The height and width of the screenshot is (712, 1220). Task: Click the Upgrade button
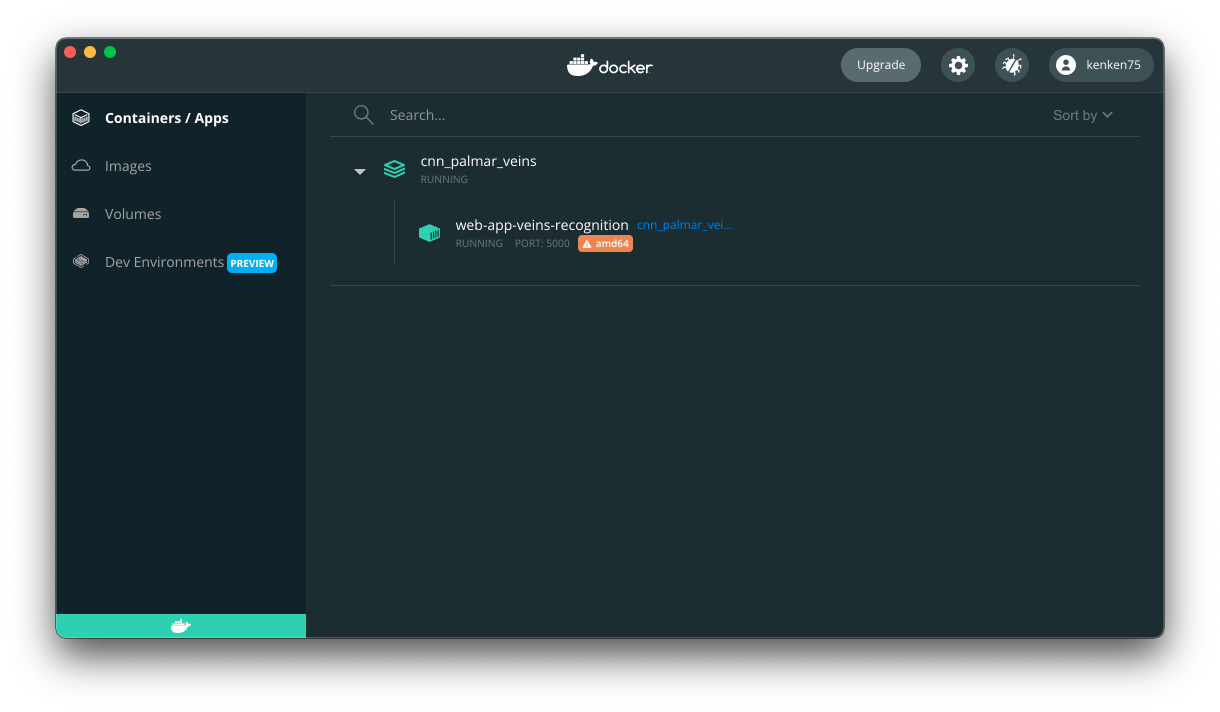881,65
